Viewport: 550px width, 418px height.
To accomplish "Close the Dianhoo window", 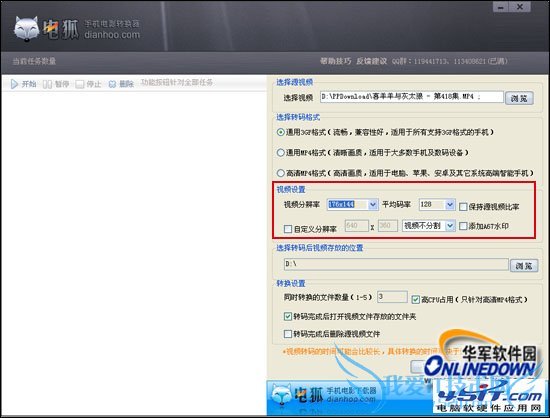I will tap(521, 7).
